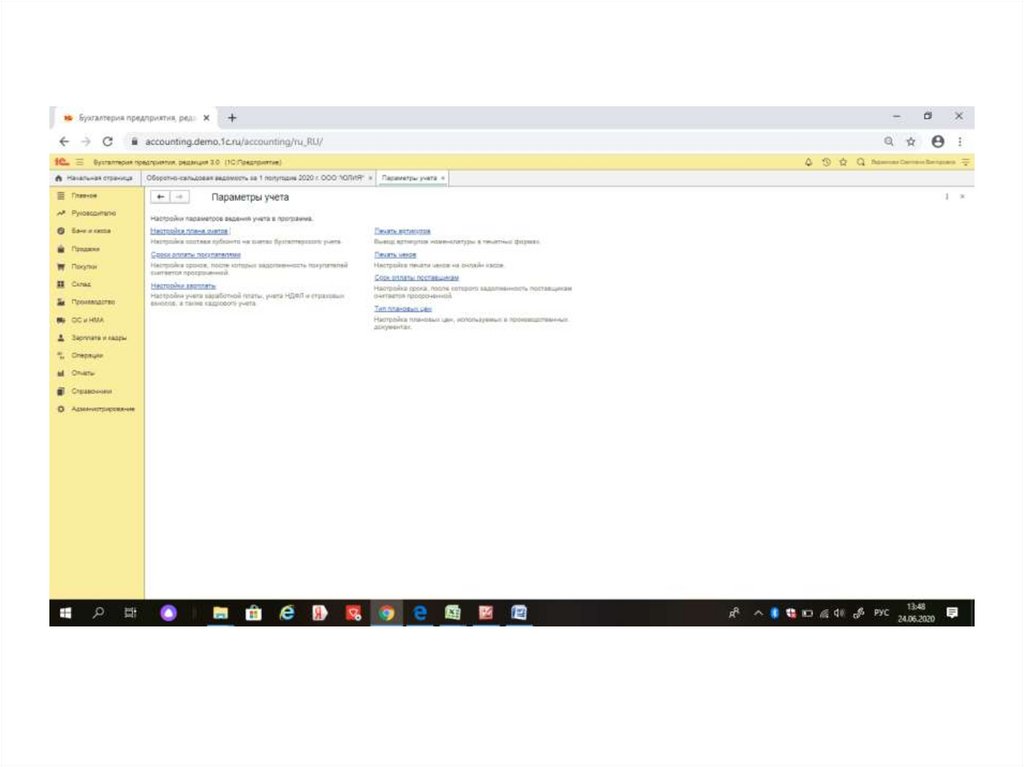
Task: Open the Настройка плана счетов link
Action: pyautogui.click(x=189, y=231)
